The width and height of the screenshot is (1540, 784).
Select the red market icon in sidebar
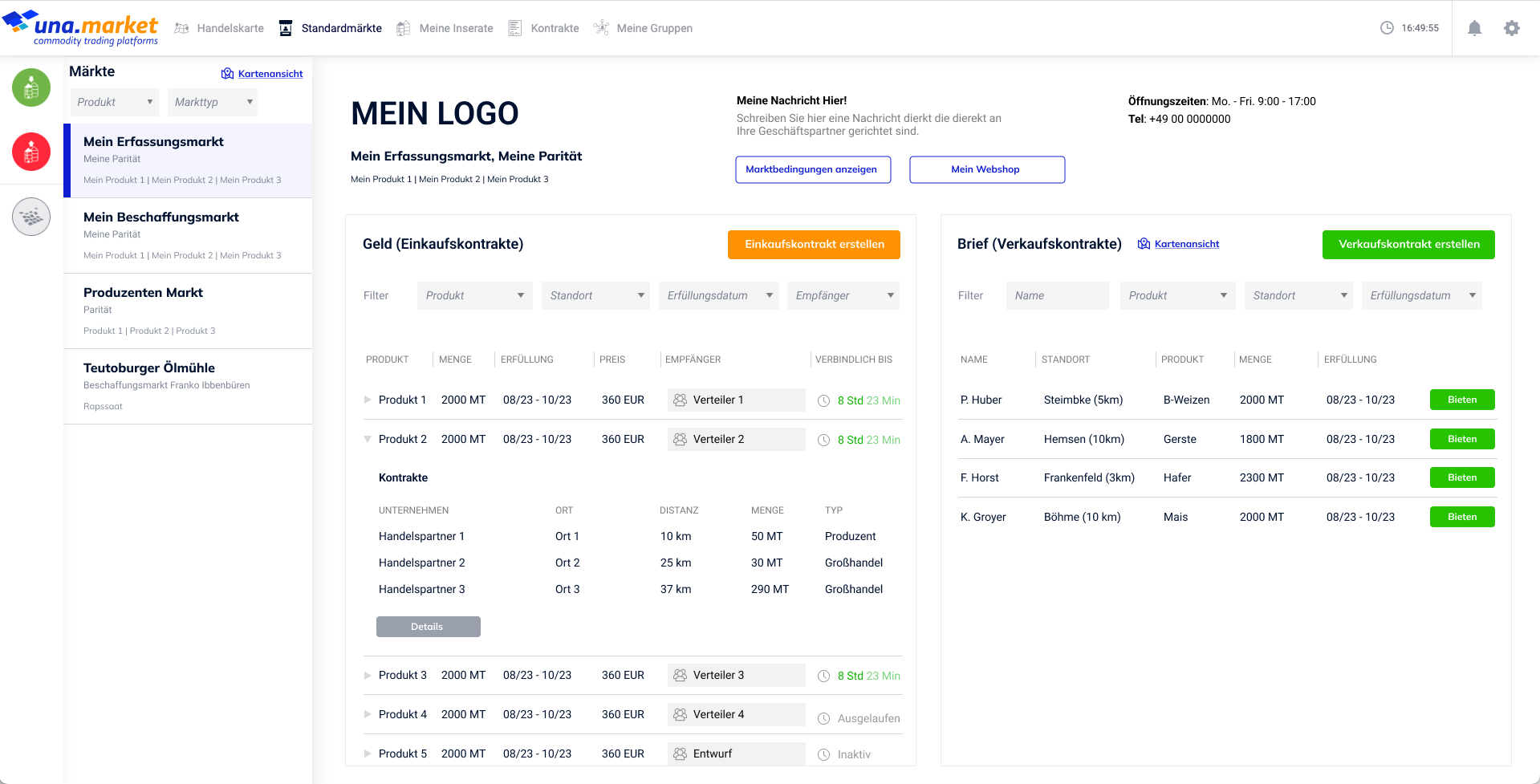(x=31, y=152)
